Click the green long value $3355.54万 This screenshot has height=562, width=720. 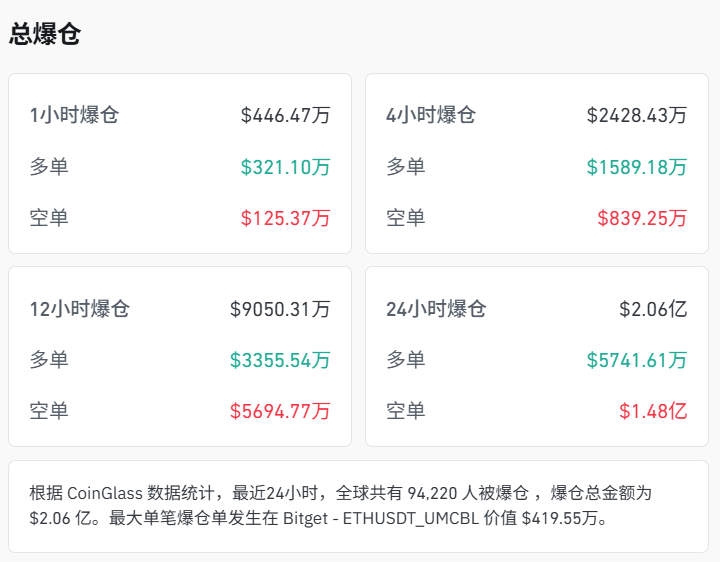coord(280,360)
